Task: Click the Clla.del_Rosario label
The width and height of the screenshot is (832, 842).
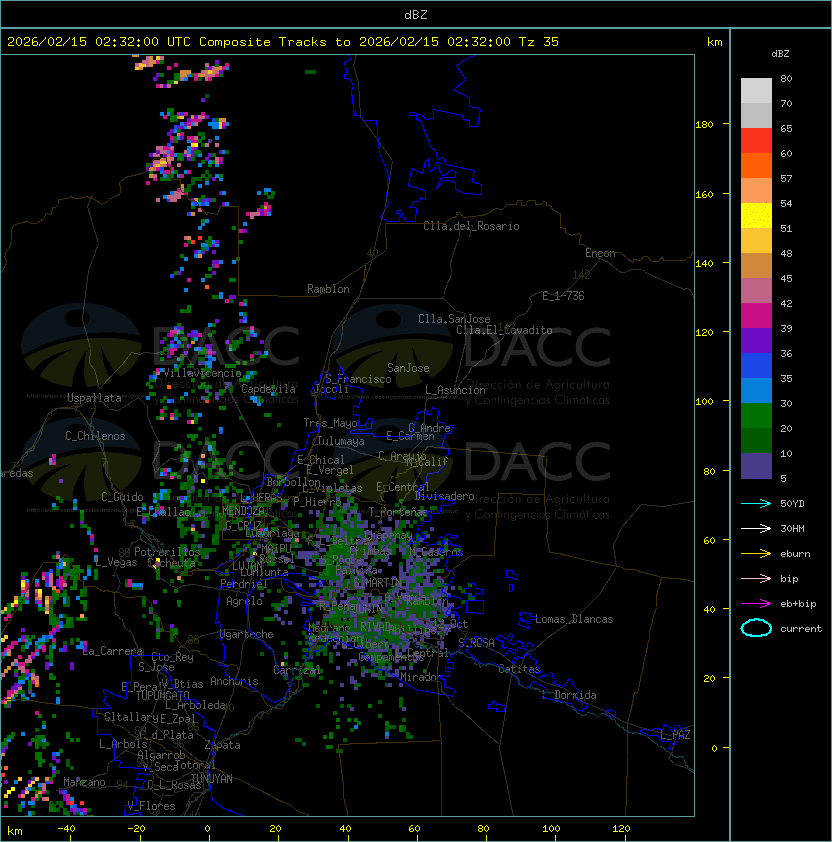Action: tap(471, 226)
